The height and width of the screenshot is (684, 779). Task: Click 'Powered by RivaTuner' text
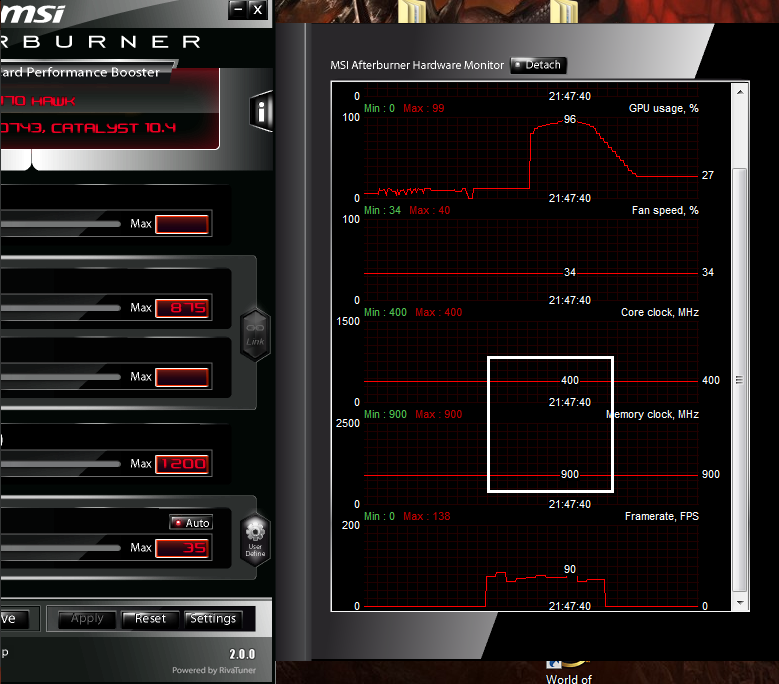pos(214,670)
